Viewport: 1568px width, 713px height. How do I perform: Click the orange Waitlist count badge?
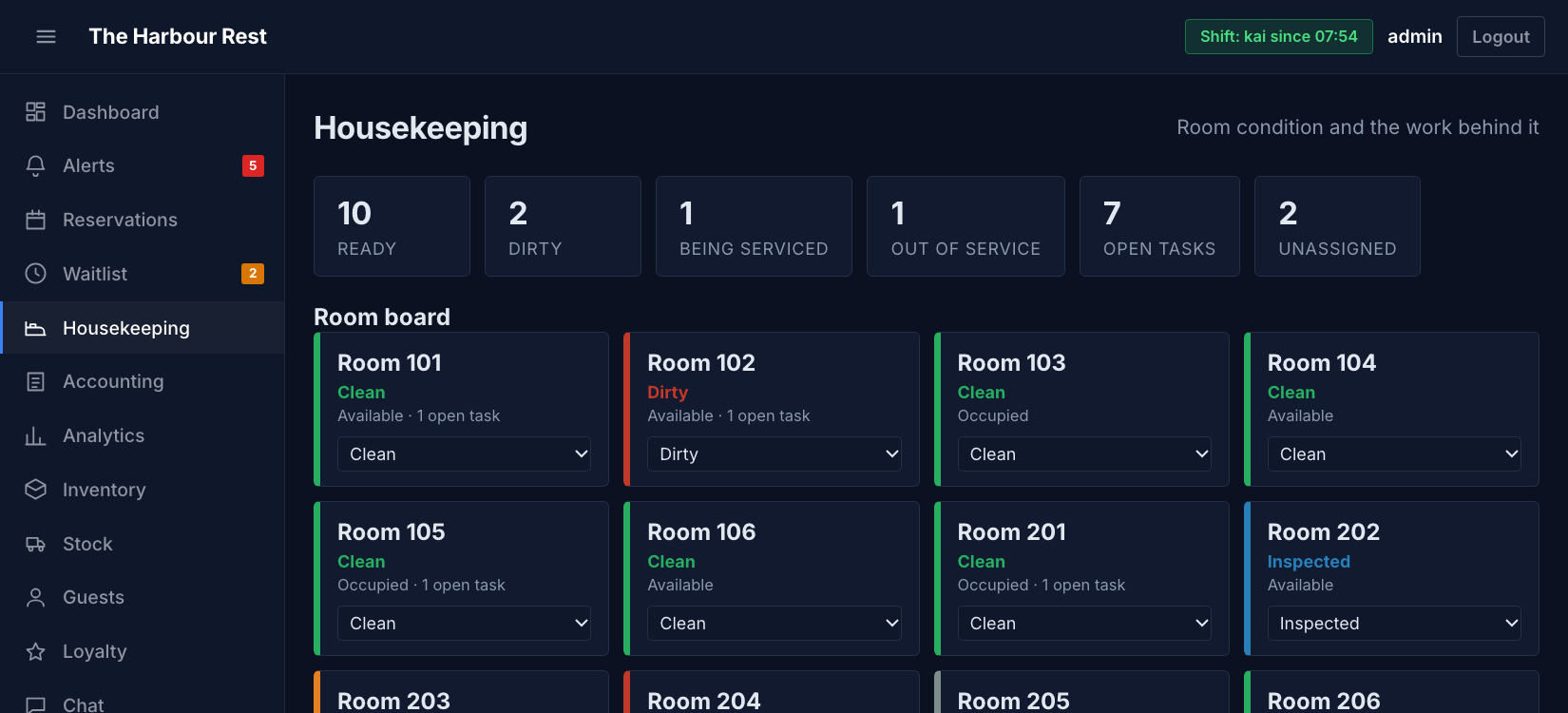253,274
